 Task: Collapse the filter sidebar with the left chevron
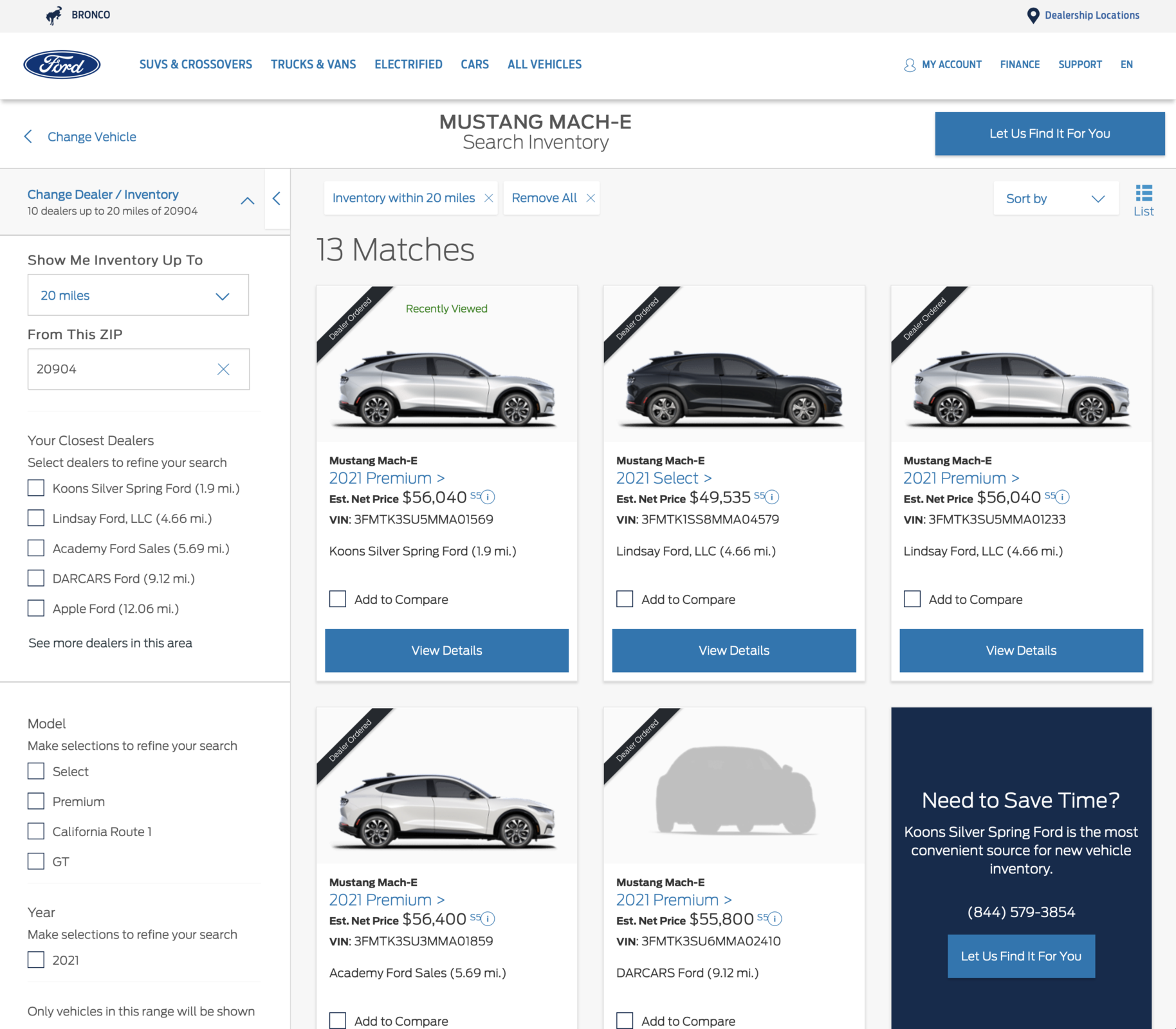pos(277,199)
